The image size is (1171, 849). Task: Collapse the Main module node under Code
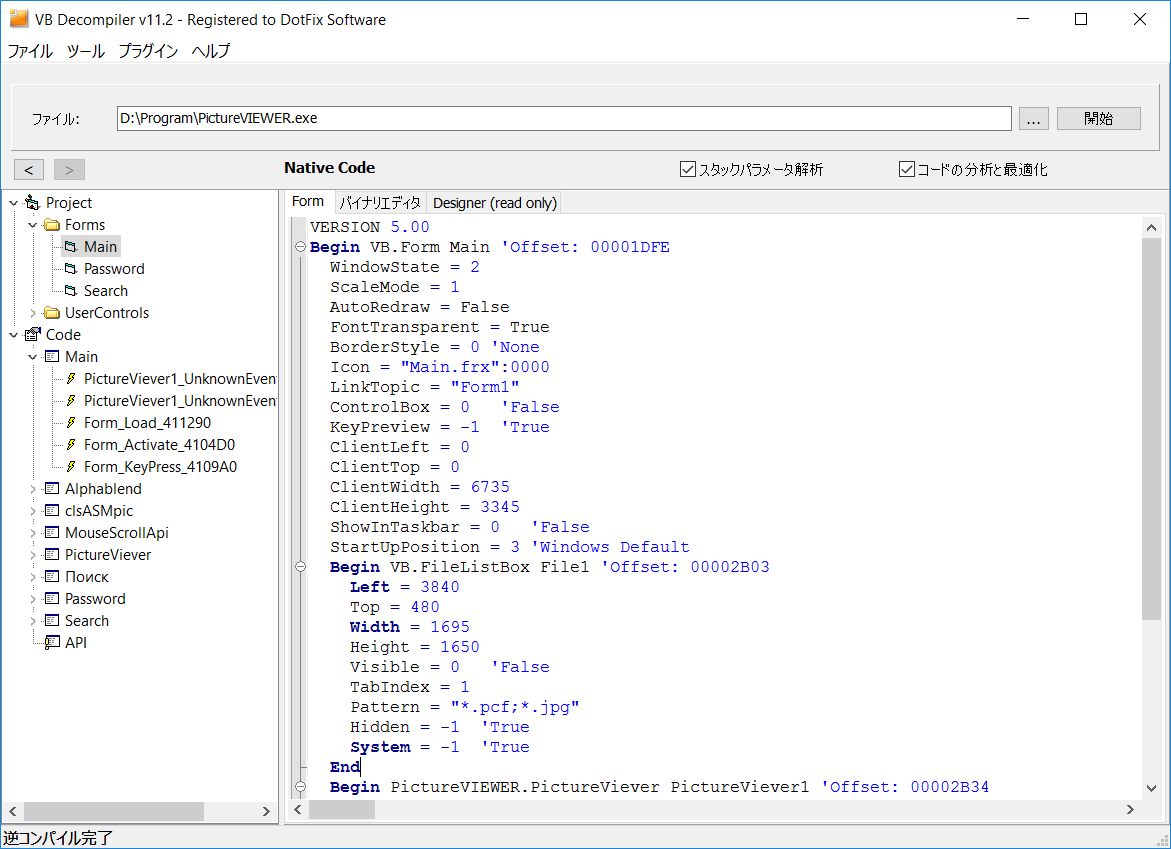tap(33, 357)
